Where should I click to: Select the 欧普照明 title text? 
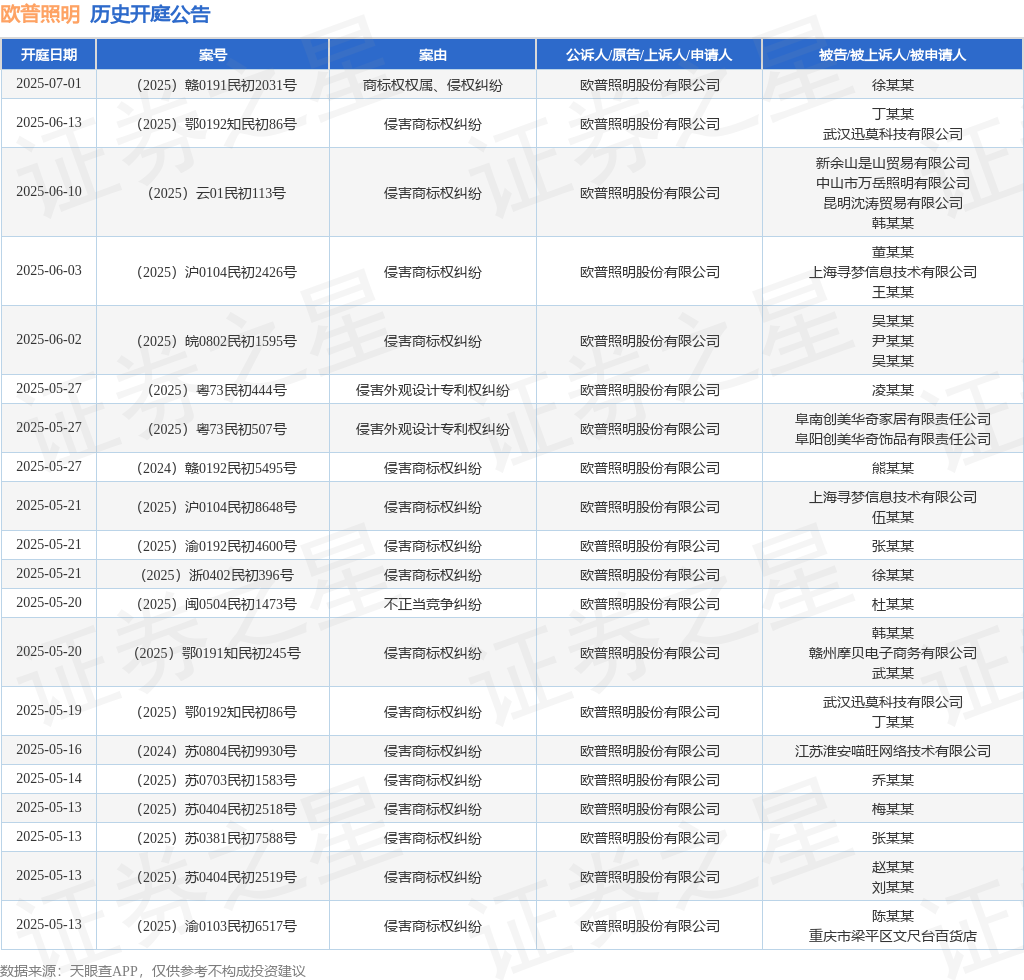pos(40,14)
